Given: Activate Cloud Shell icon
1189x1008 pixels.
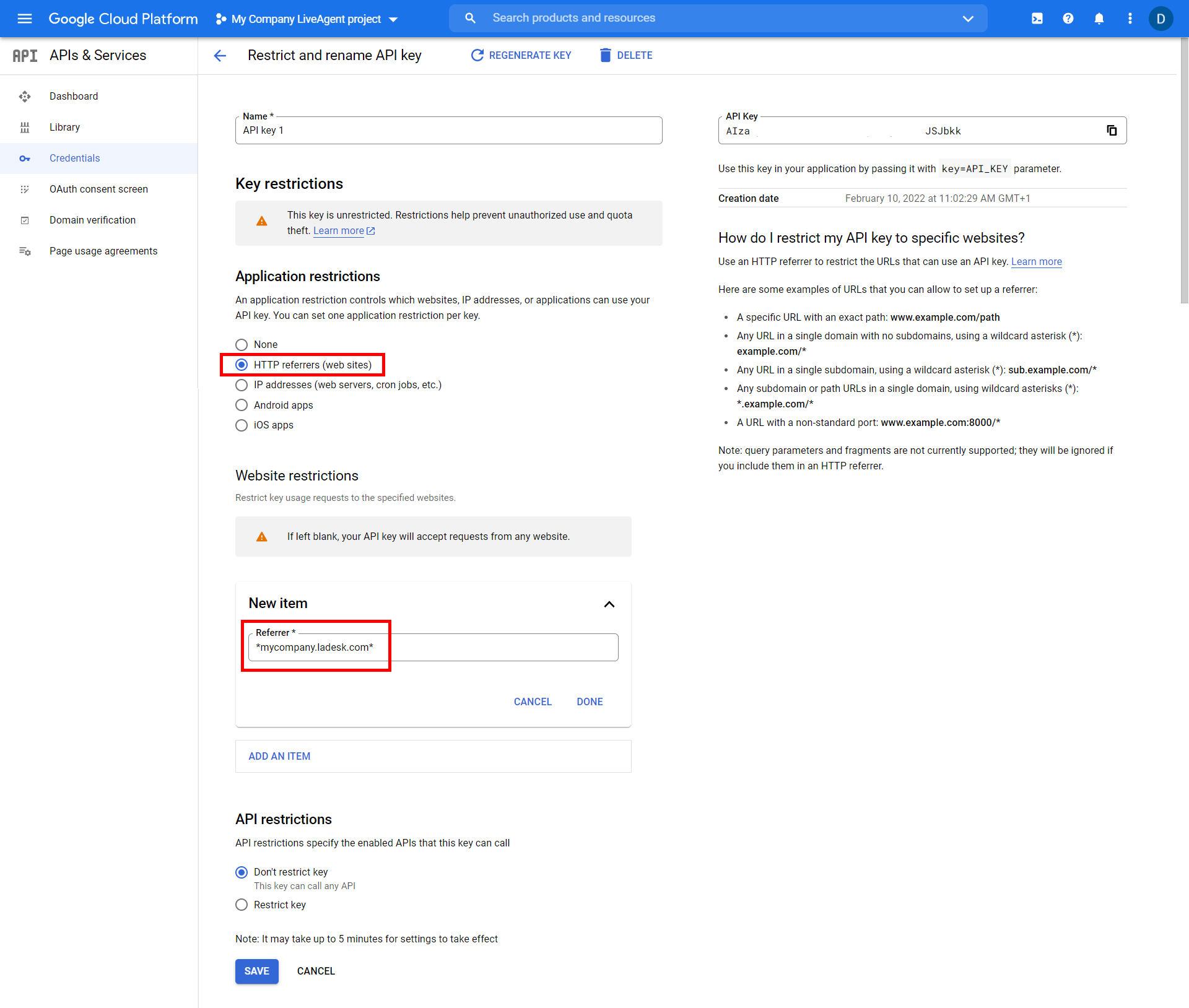Looking at the screenshot, I should (1037, 19).
